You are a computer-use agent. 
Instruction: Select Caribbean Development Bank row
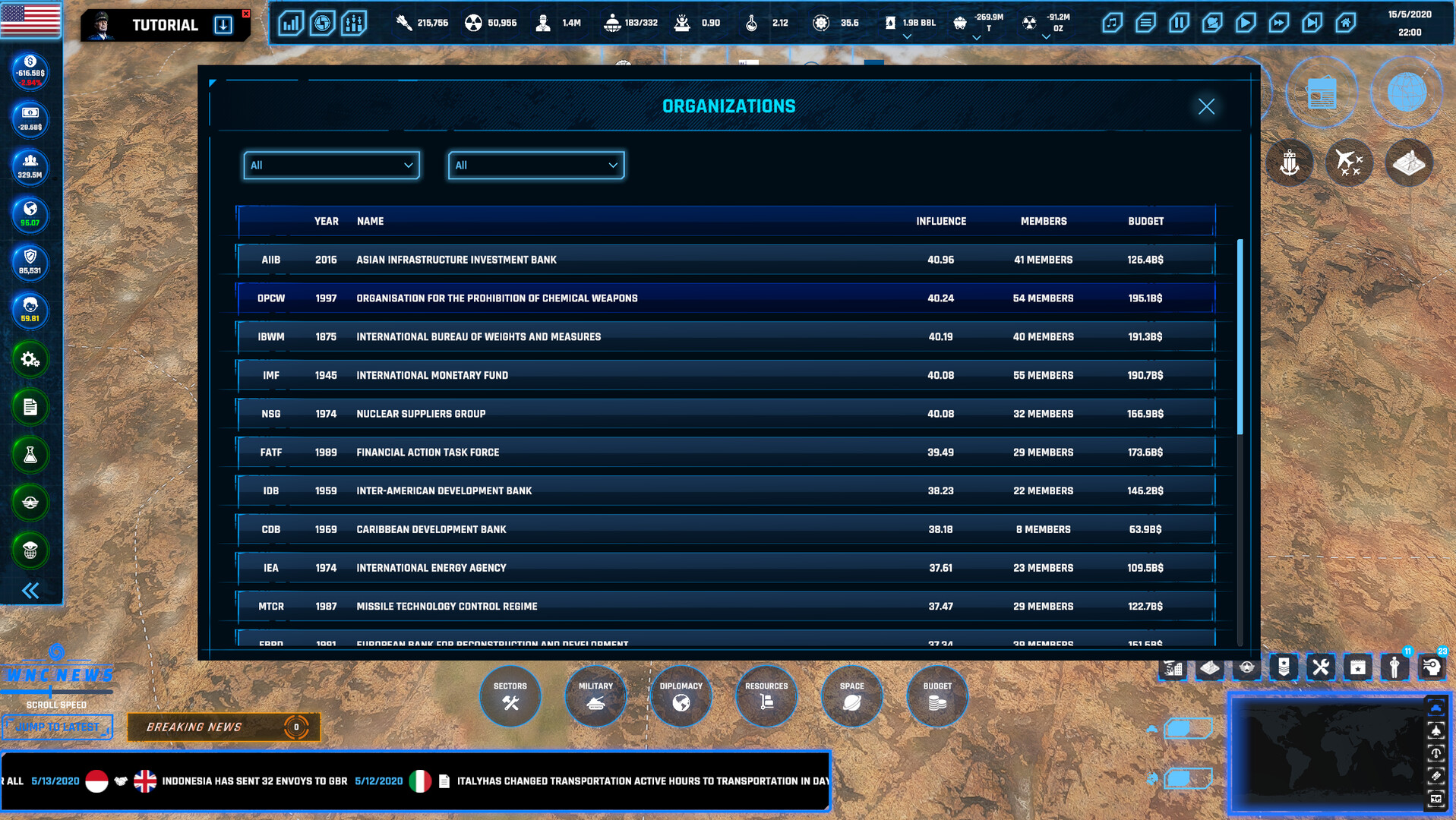(726, 529)
